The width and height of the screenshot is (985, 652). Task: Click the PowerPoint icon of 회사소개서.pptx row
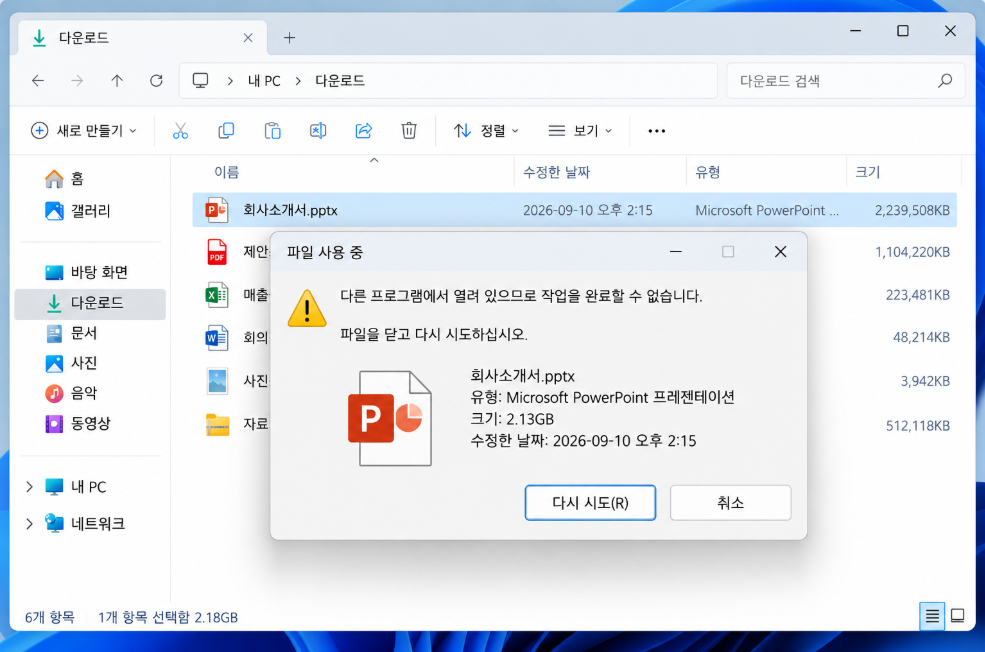coord(217,210)
